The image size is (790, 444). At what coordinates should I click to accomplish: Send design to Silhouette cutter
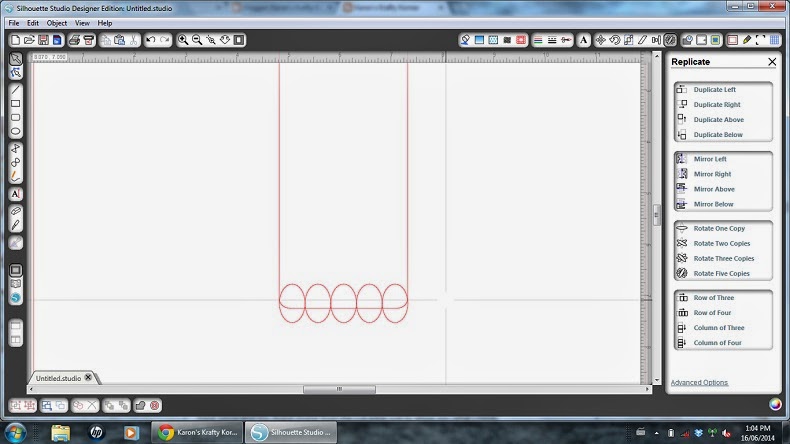click(89, 40)
